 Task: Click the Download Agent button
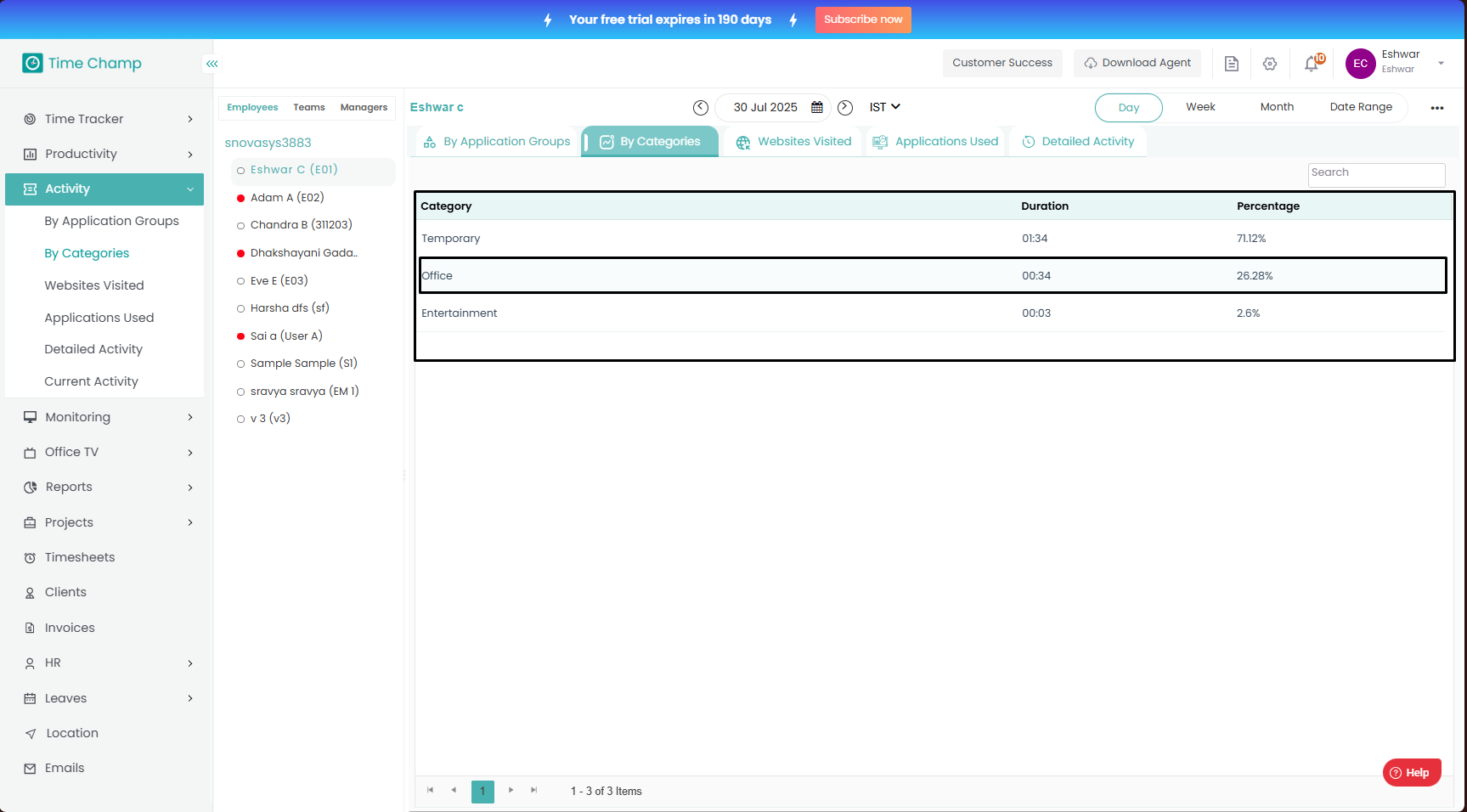(x=1137, y=63)
